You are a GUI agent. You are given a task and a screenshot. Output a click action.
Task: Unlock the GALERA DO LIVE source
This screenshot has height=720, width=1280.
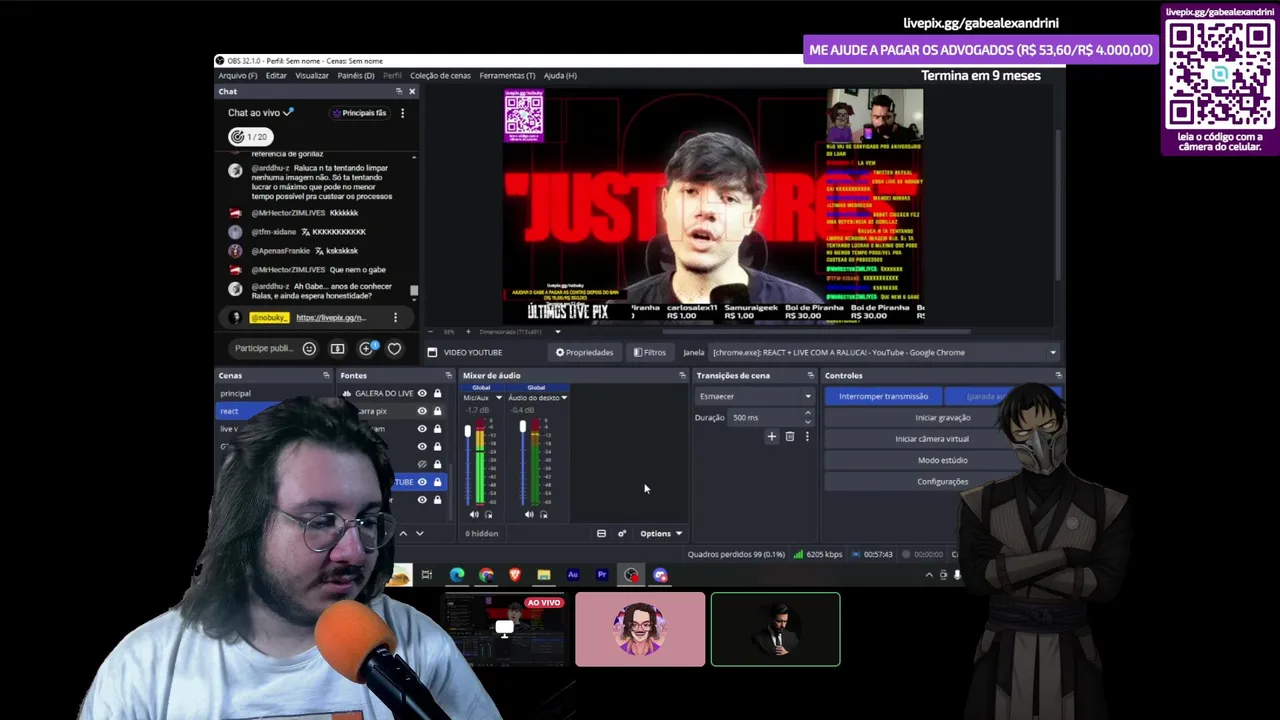[x=437, y=393]
